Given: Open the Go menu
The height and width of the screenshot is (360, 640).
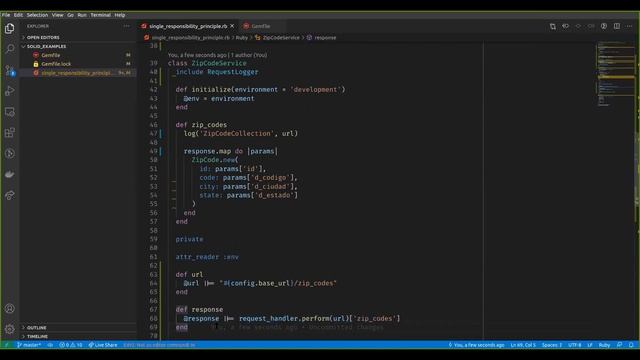Looking at the screenshot, I should tap(71, 15).
